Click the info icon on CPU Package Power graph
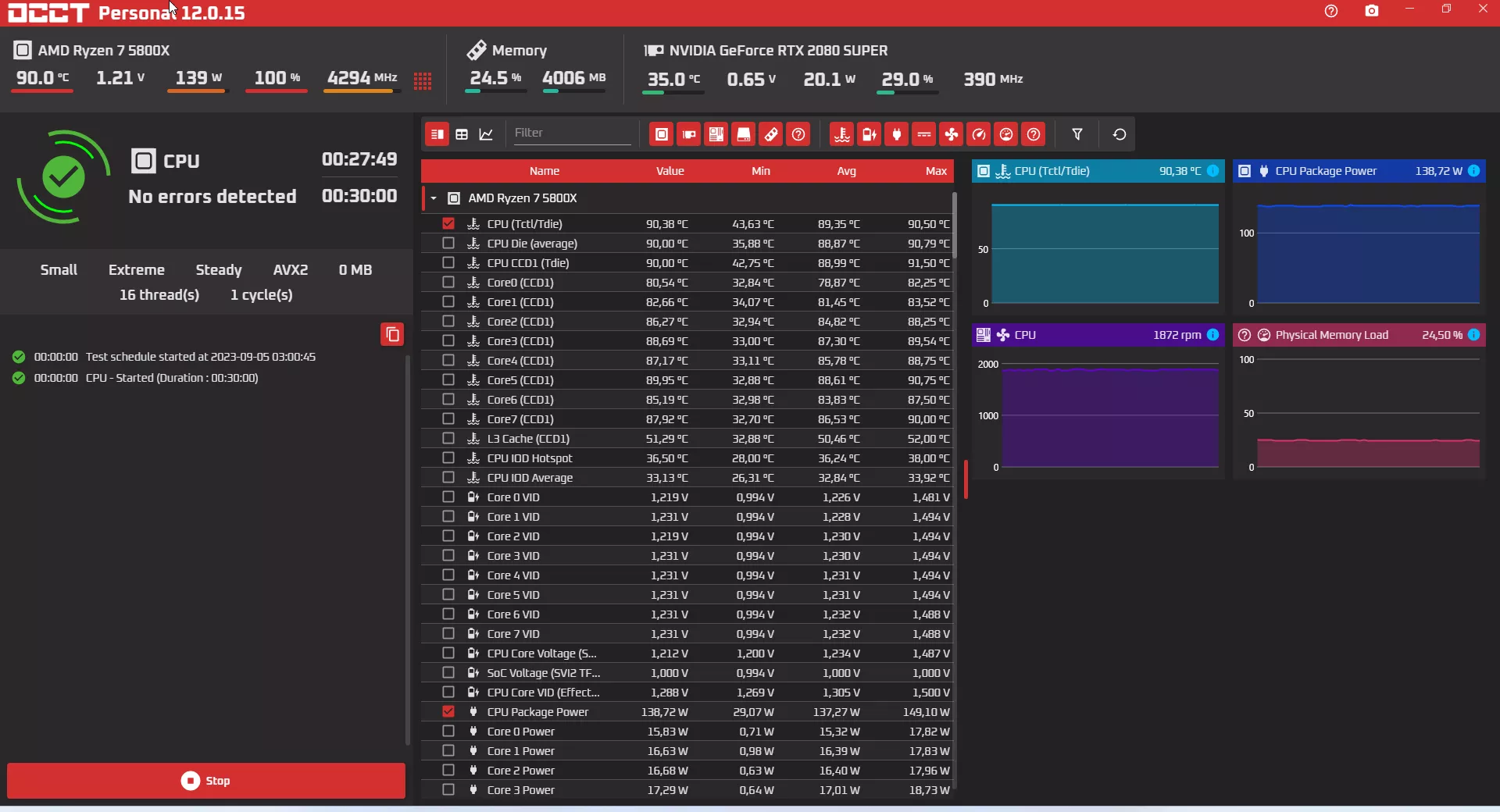This screenshot has width=1500, height=812. click(x=1473, y=171)
